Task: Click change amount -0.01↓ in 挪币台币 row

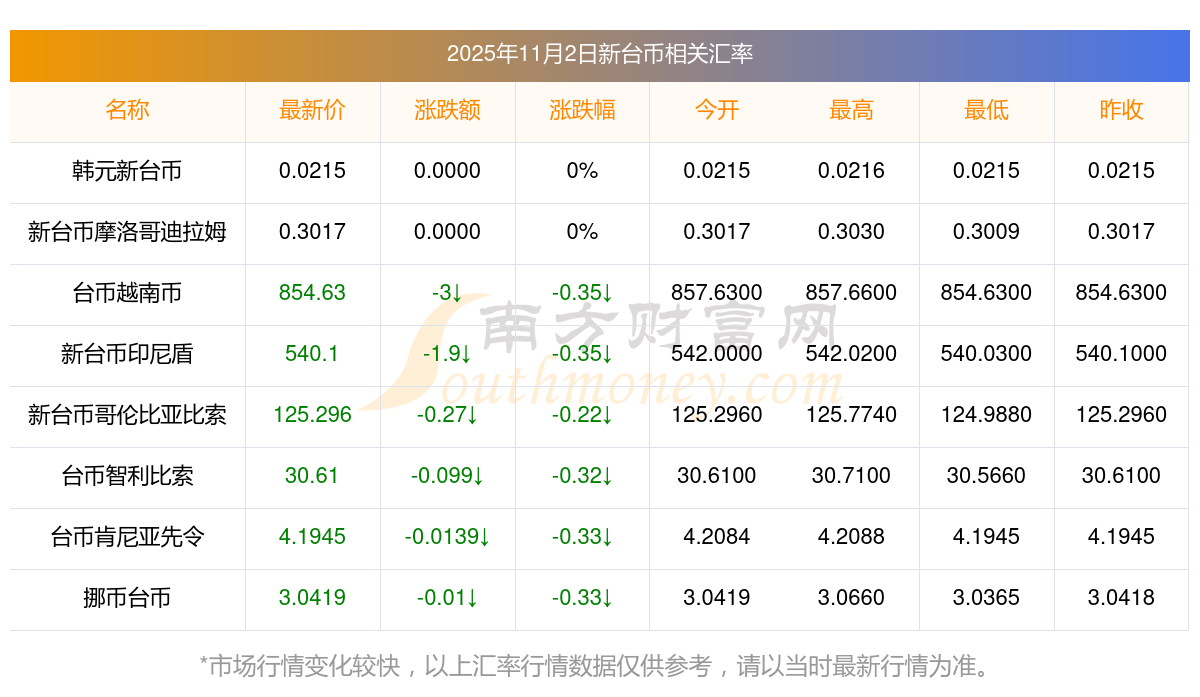Action: [x=447, y=598]
